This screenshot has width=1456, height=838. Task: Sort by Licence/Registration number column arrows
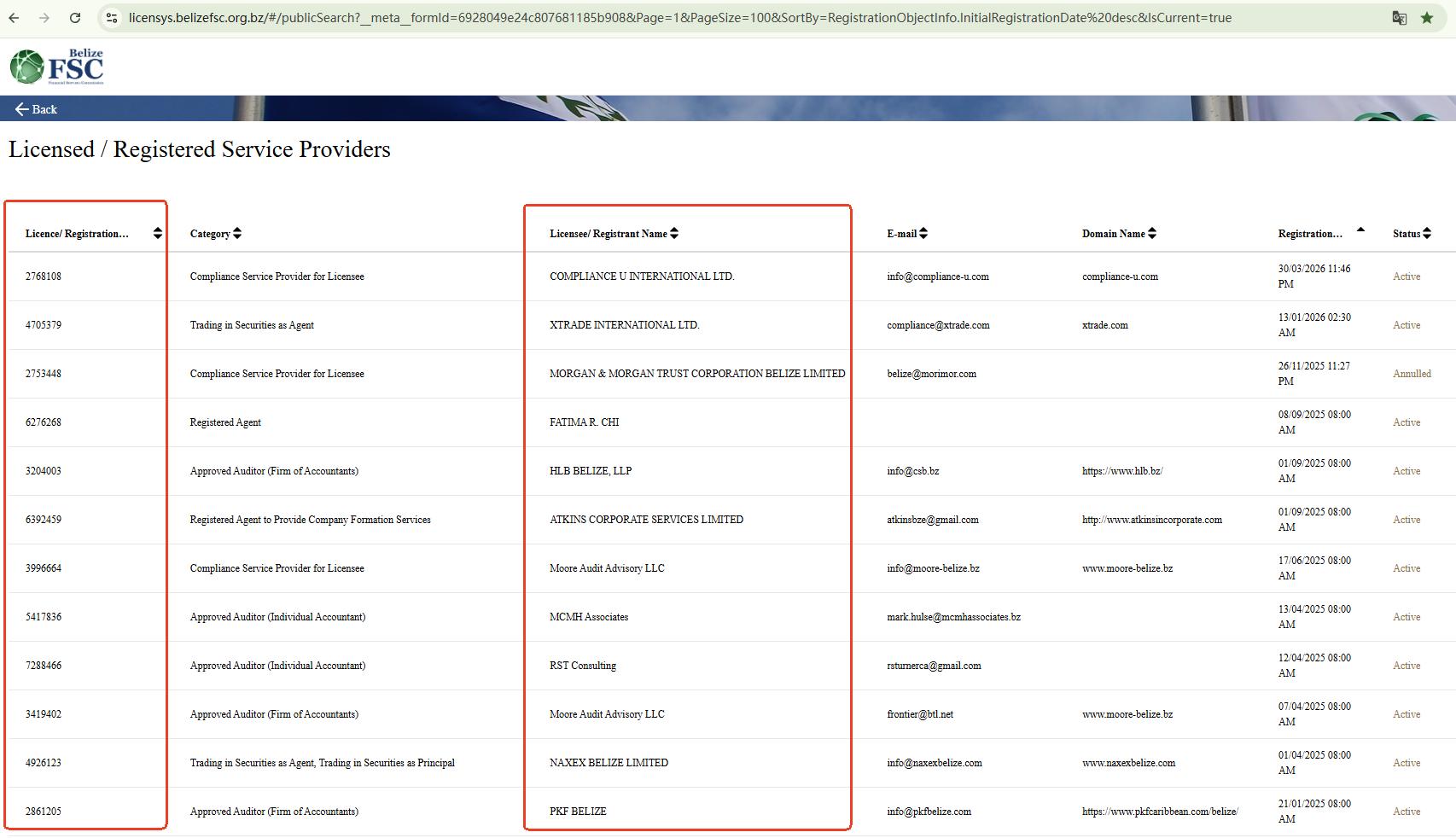[157, 234]
